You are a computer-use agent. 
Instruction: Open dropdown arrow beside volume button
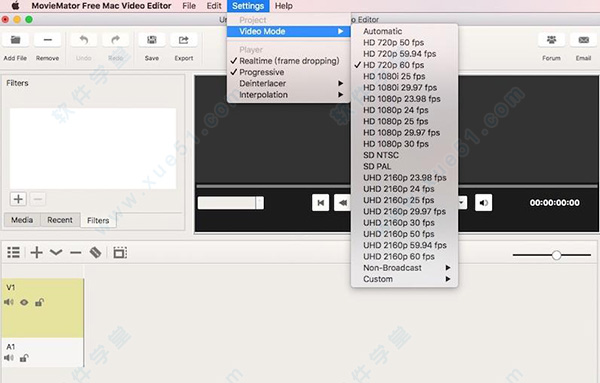coord(462,203)
